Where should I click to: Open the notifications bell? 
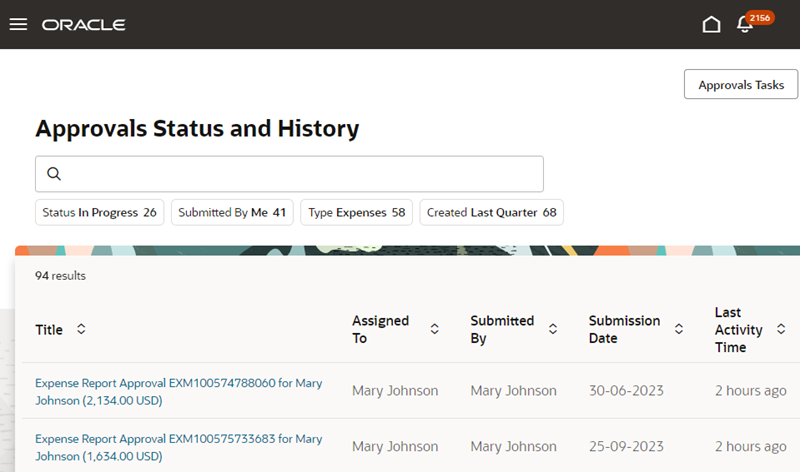[x=744, y=25]
